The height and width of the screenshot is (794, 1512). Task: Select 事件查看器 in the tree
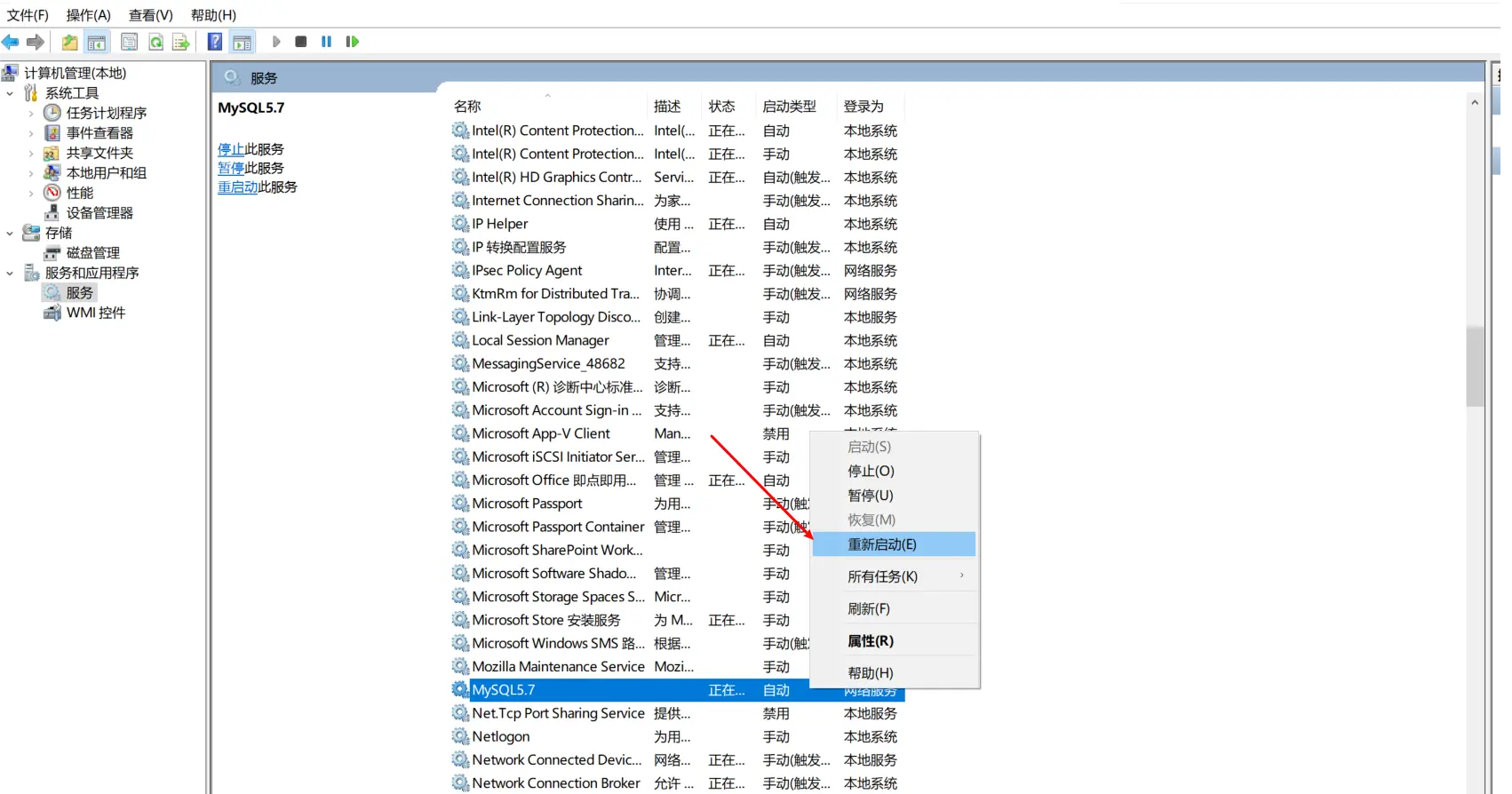[x=99, y=133]
